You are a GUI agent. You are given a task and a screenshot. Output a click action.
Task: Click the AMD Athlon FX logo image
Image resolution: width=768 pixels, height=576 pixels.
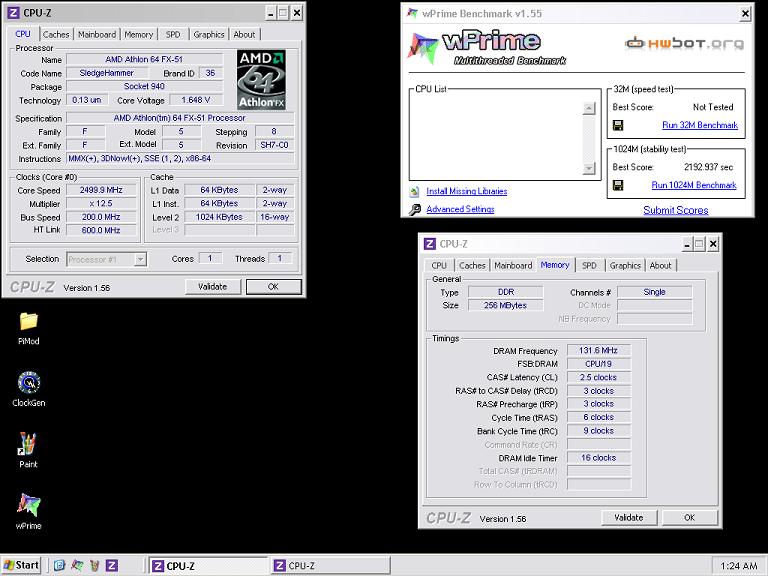[262, 79]
